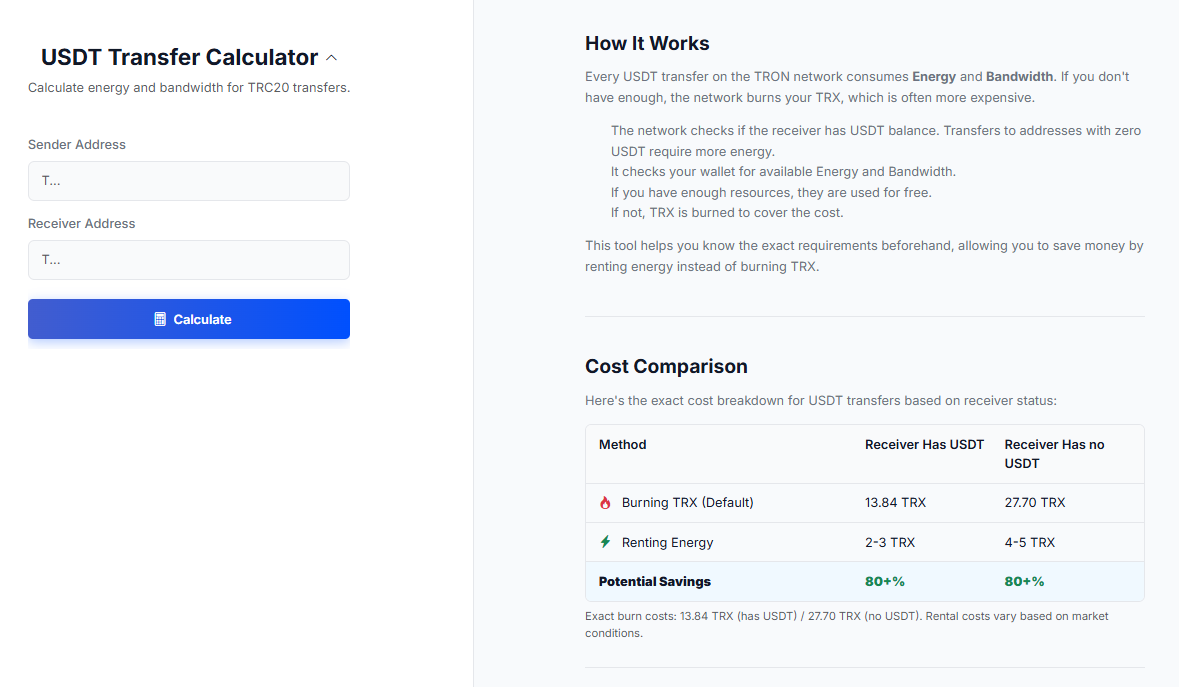Click the 27.70 TRX burn cost cell
This screenshot has height=687, width=1179.
click(1035, 503)
